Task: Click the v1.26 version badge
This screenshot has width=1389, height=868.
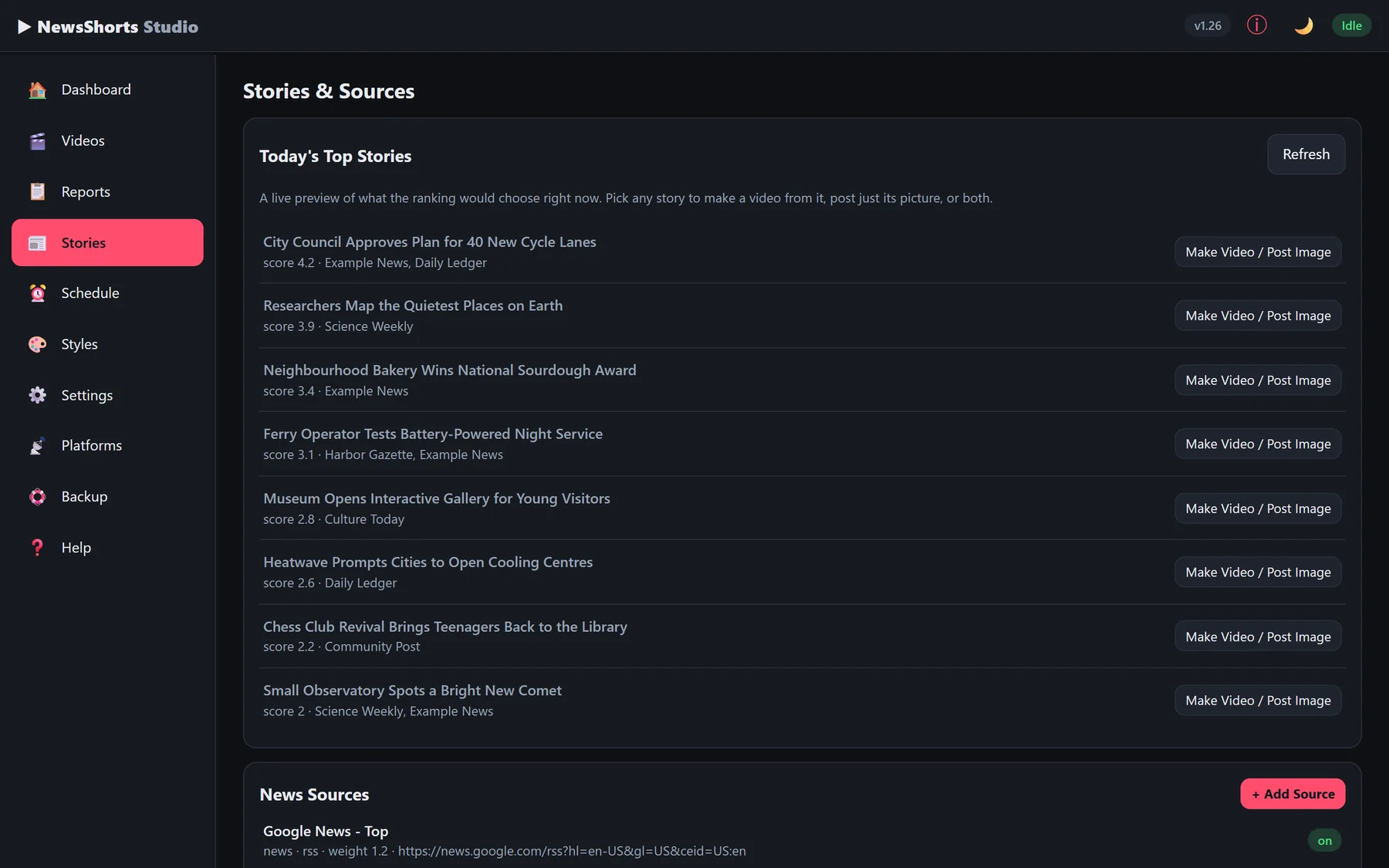Action: pyautogui.click(x=1208, y=25)
